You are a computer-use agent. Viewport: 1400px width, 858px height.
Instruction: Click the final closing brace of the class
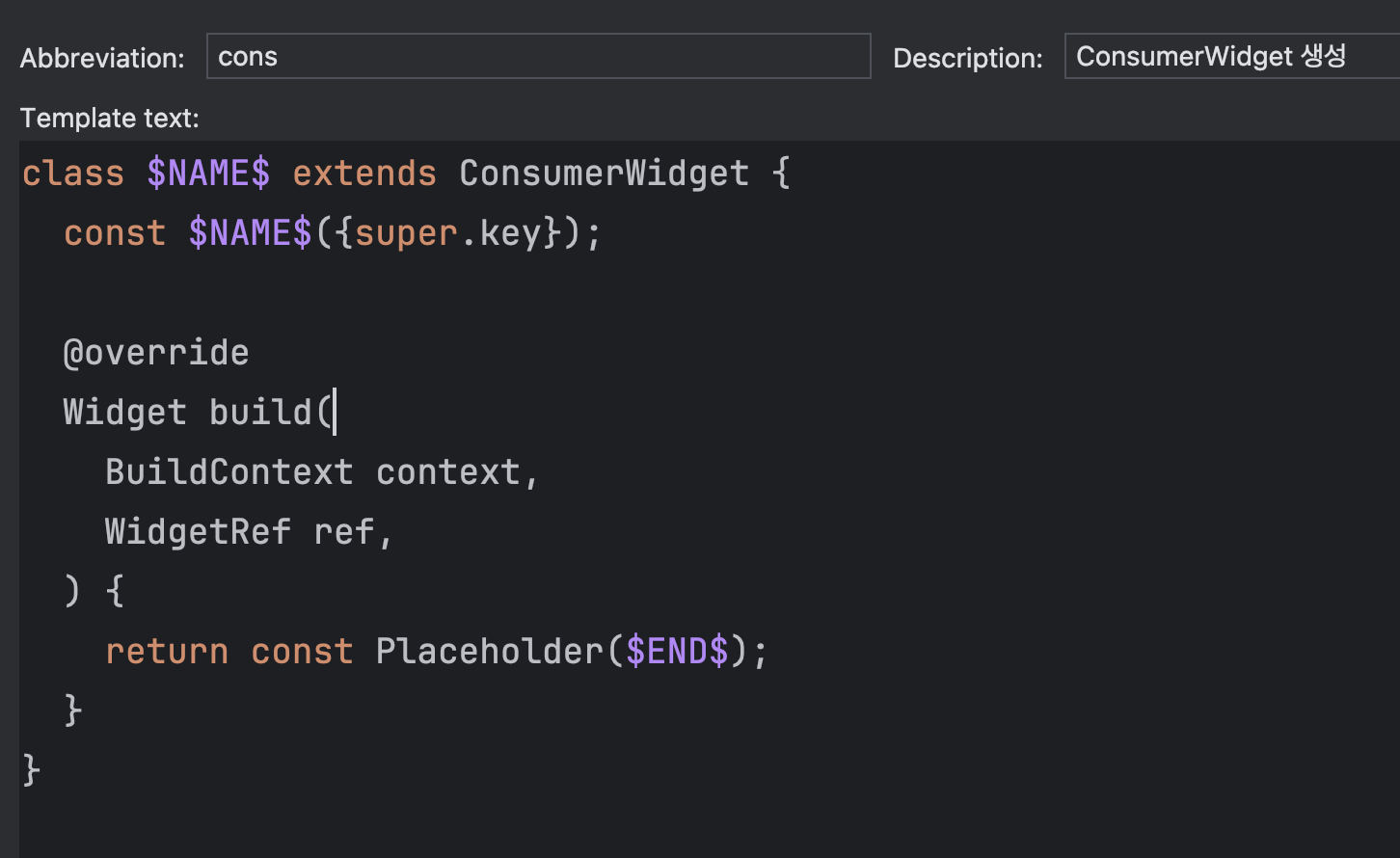click(28, 769)
